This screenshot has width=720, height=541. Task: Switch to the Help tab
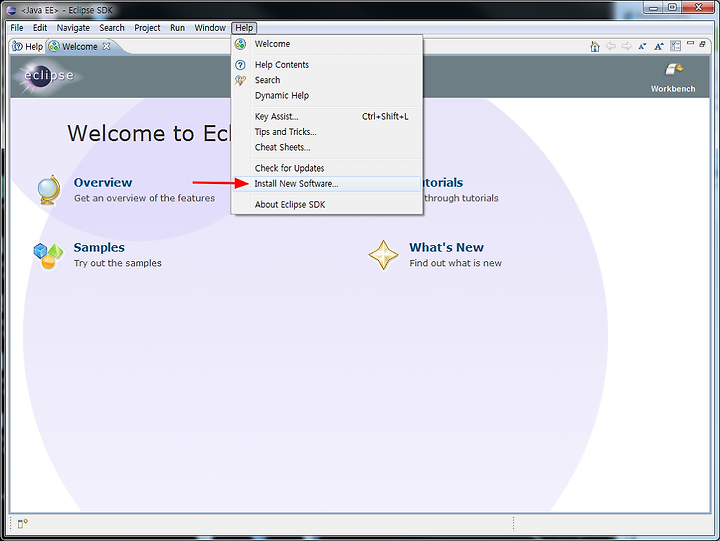pos(28,46)
